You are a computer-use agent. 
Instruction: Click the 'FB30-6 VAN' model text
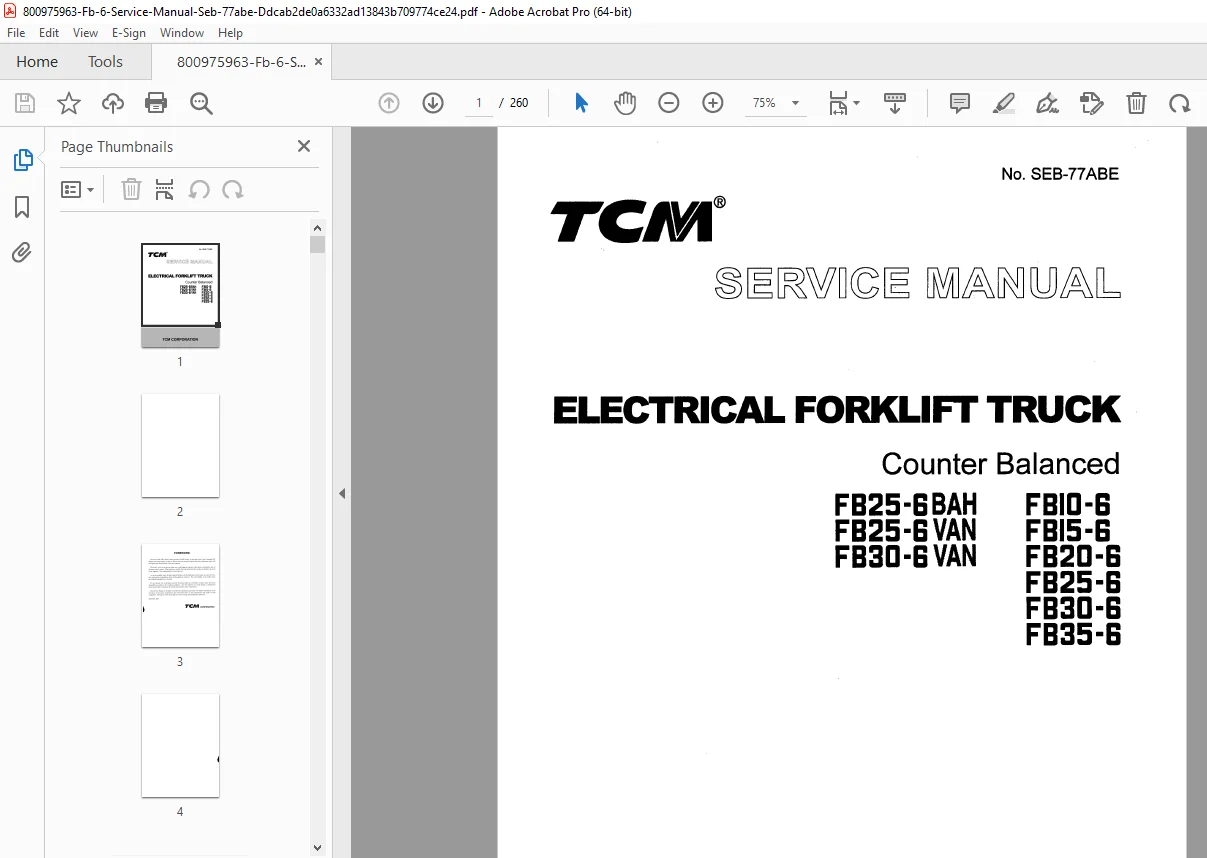point(906,556)
